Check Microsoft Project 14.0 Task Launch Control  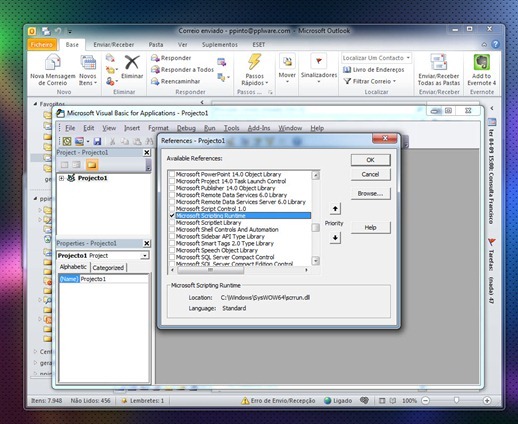[172, 181]
